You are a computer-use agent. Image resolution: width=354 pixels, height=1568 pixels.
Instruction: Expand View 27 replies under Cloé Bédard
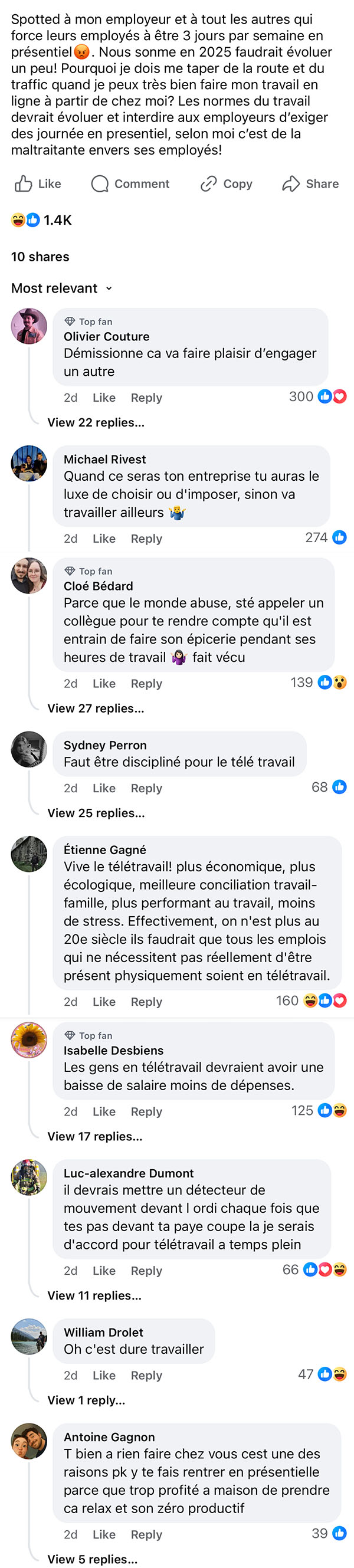(96, 708)
